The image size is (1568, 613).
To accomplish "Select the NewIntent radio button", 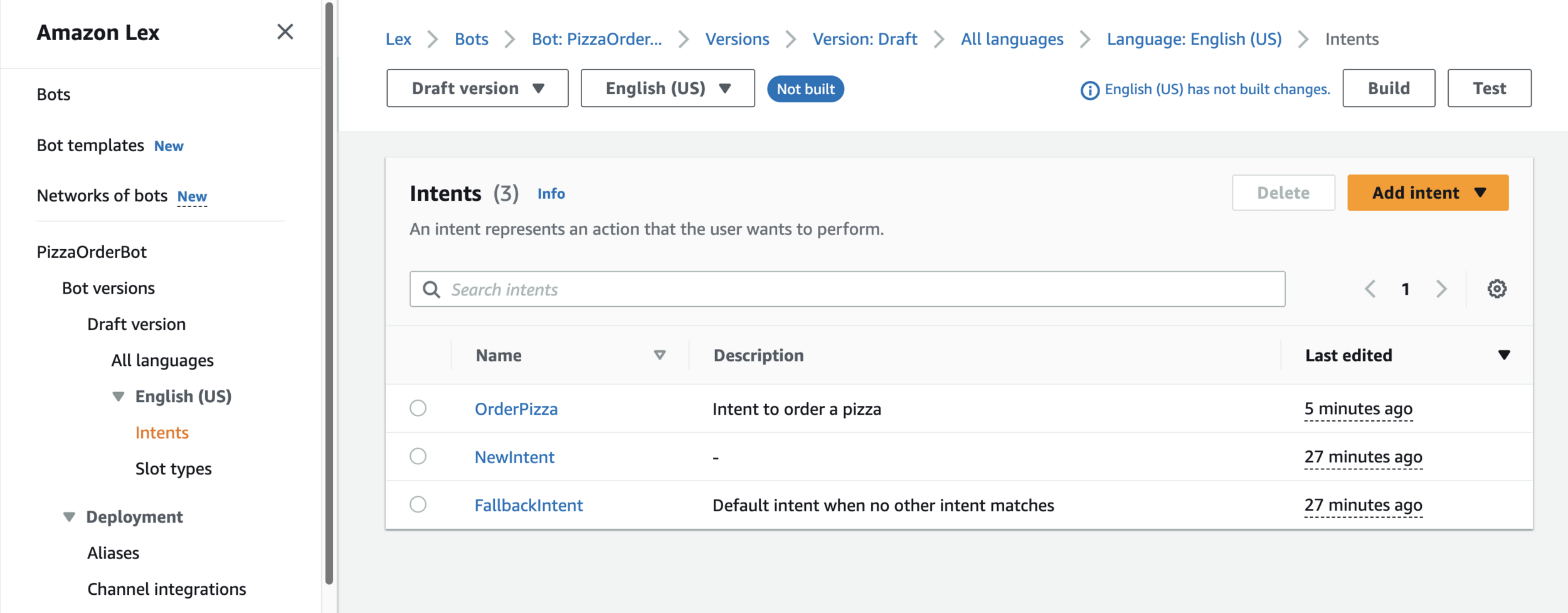I will pos(418,456).
